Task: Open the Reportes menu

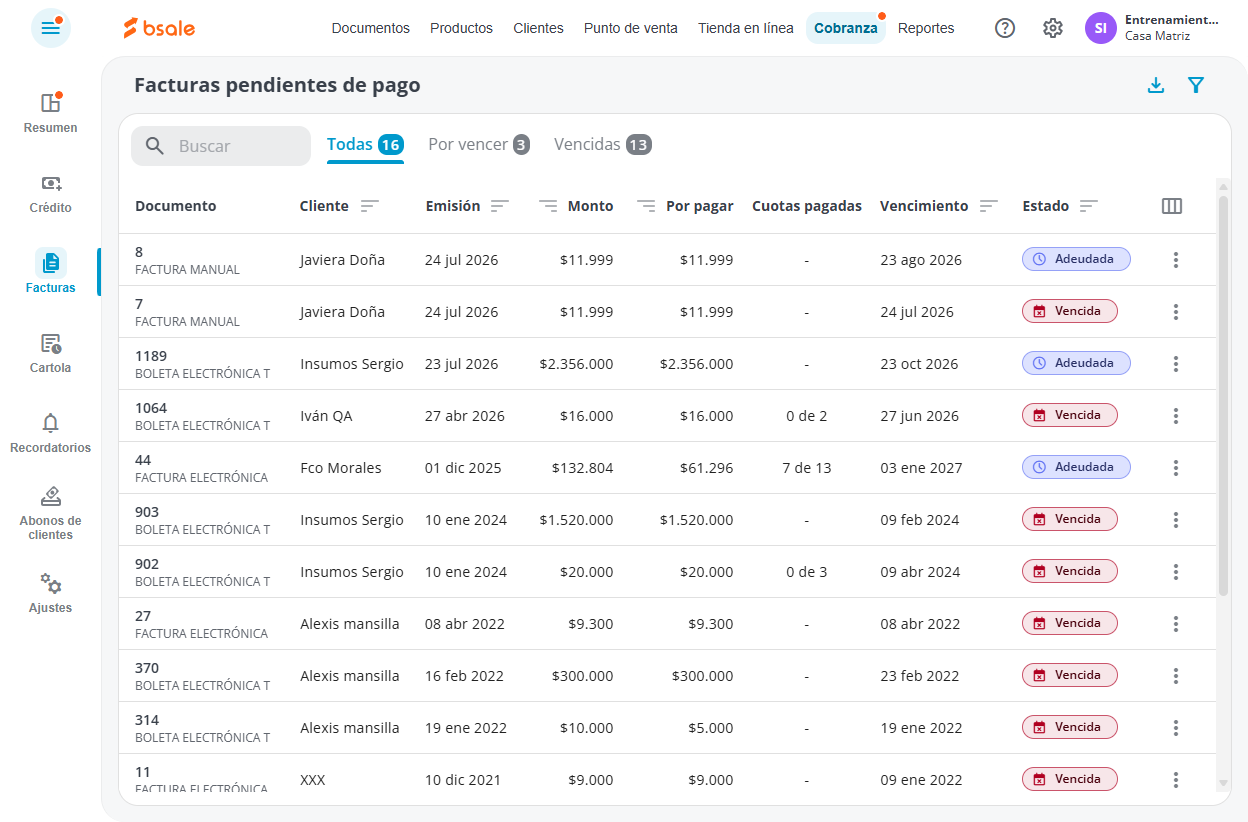Action: (x=926, y=28)
